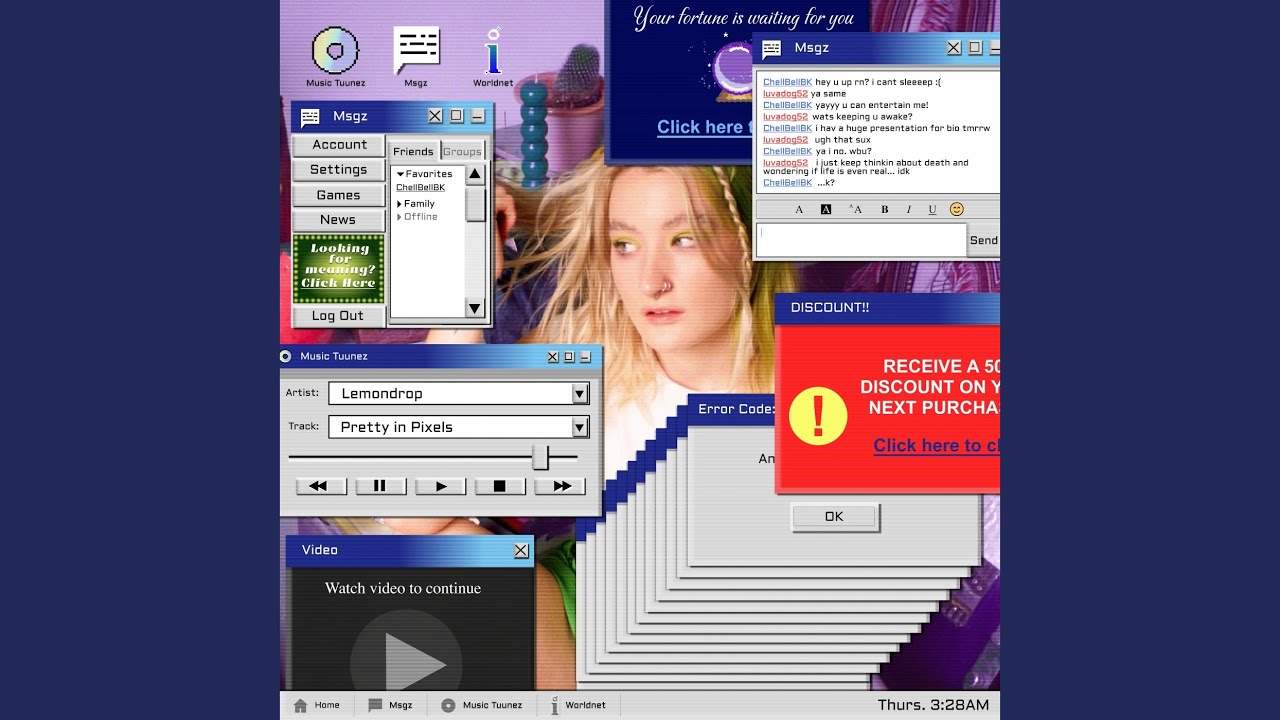Click OK on the Error Code dialog

point(835,517)
